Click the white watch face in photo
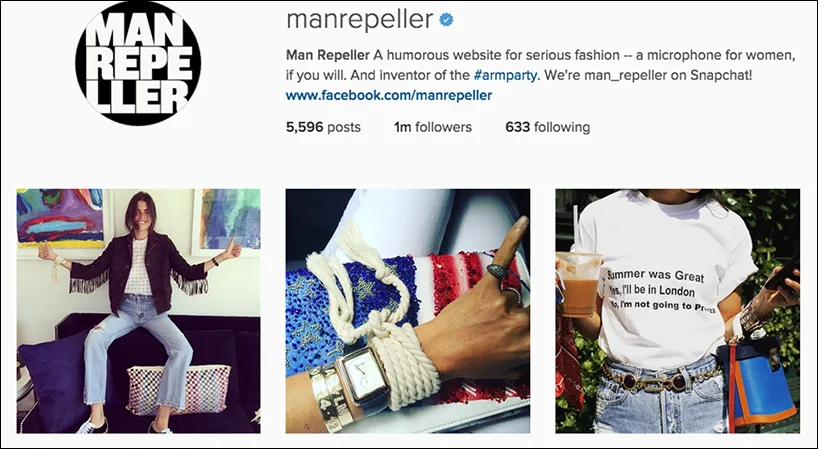Image resolution: width=818 pixels, height=449 pixels. pyautogui.click(x=364, y=372)
